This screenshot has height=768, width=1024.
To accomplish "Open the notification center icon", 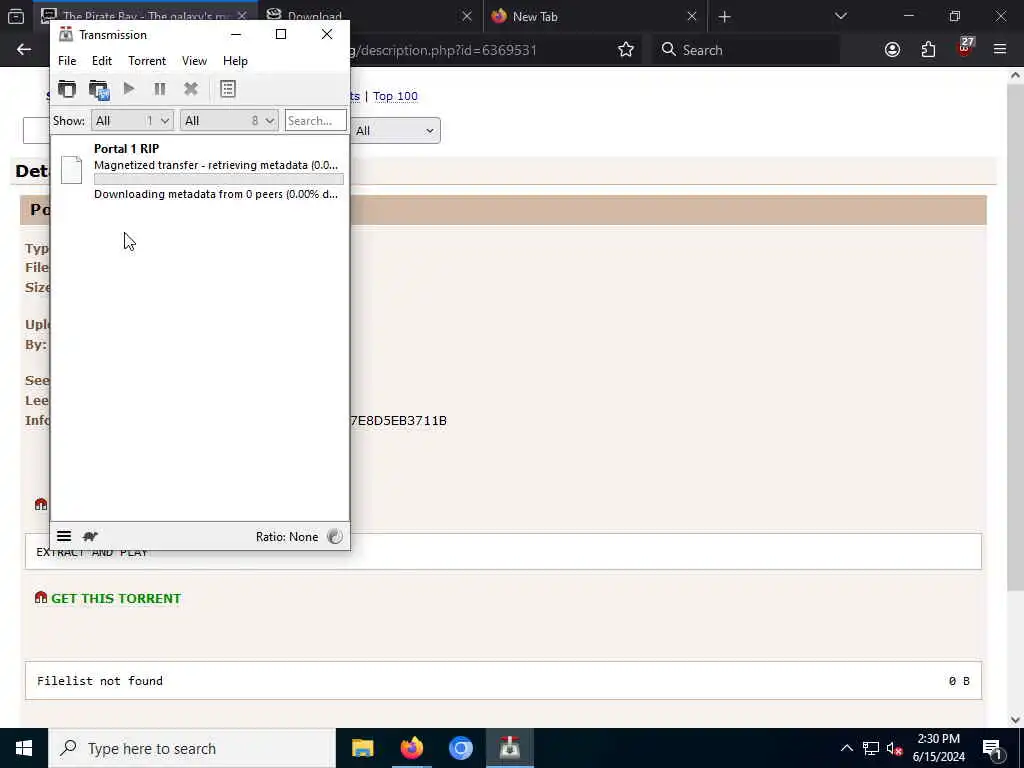I will pos(992,749).
